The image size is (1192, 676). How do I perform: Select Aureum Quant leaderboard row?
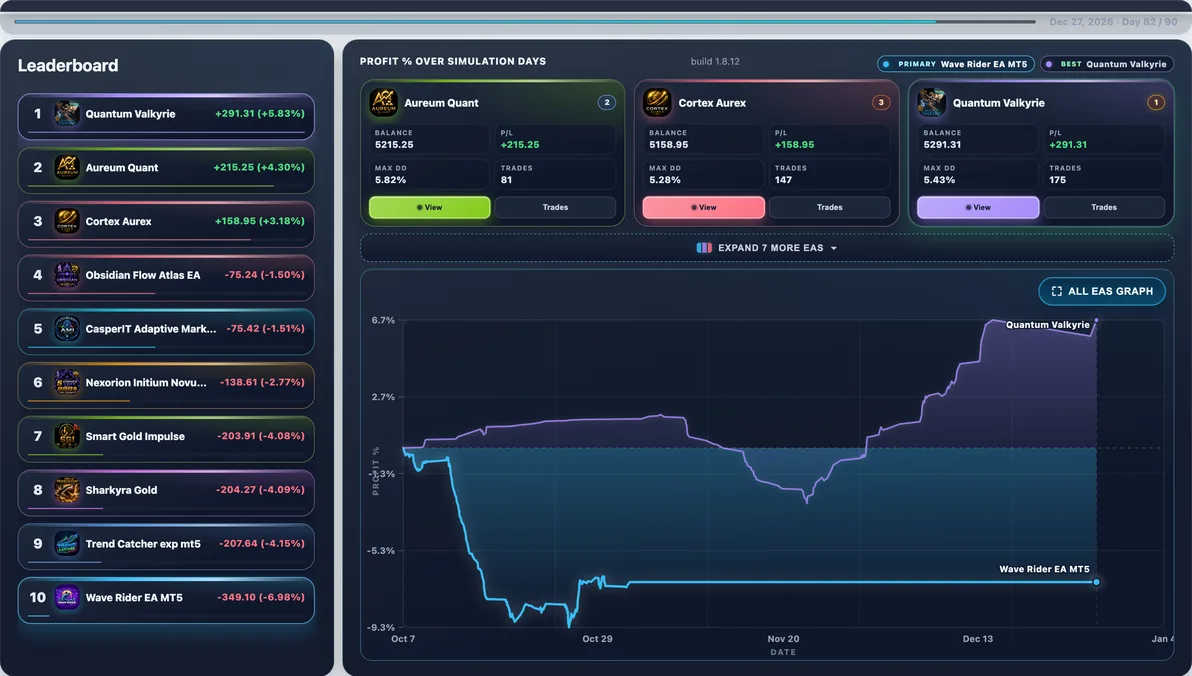166,170
